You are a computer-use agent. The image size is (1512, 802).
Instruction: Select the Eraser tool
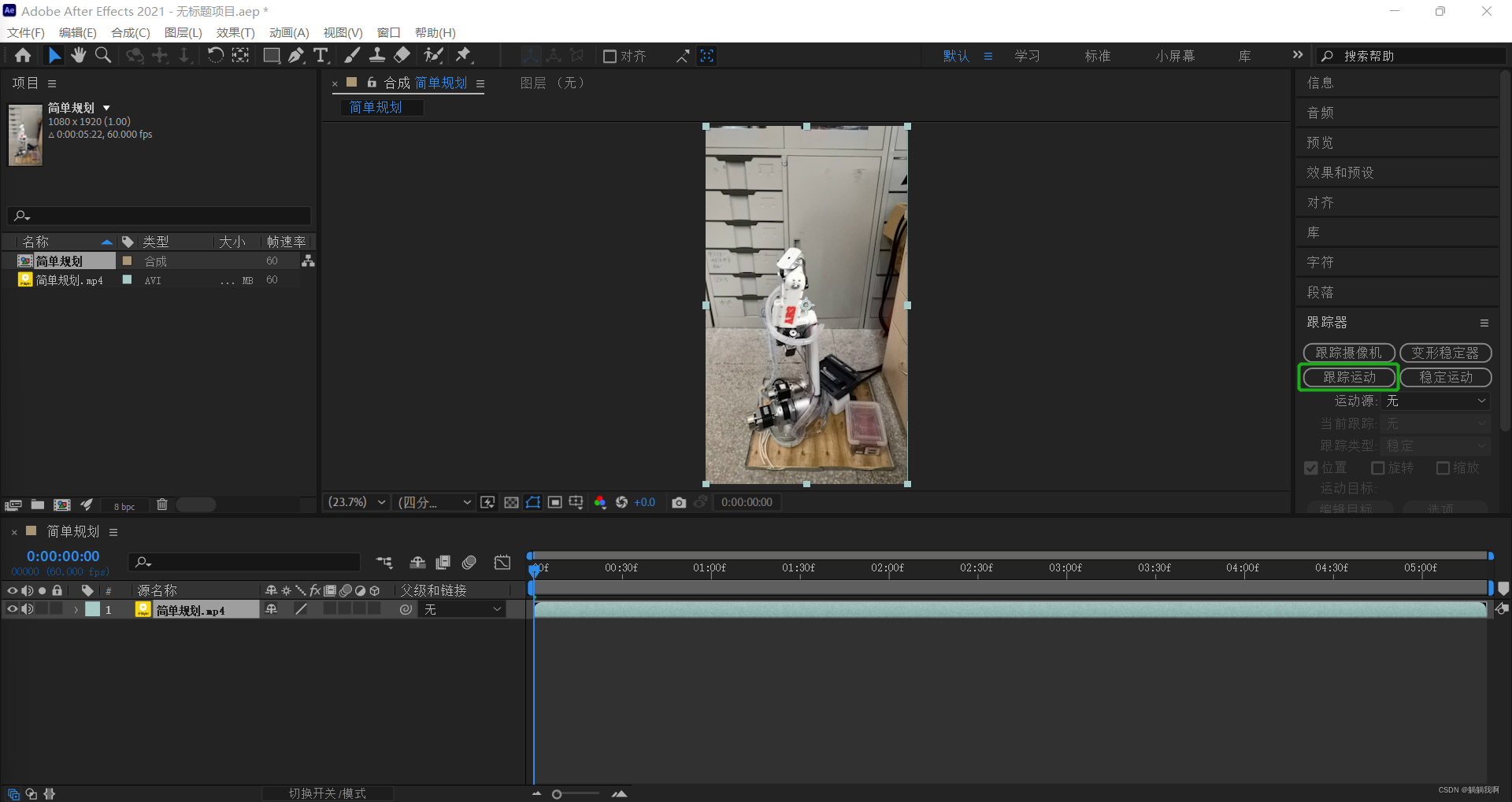(x=402, y=55)
